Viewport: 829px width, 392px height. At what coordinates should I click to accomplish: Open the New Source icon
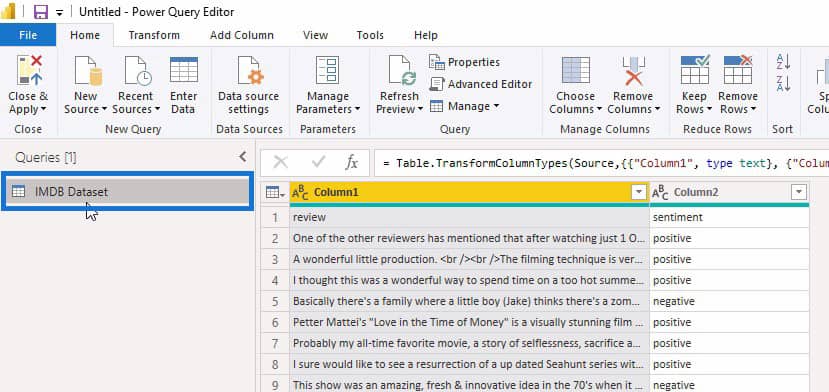click(x=88, y=70)
